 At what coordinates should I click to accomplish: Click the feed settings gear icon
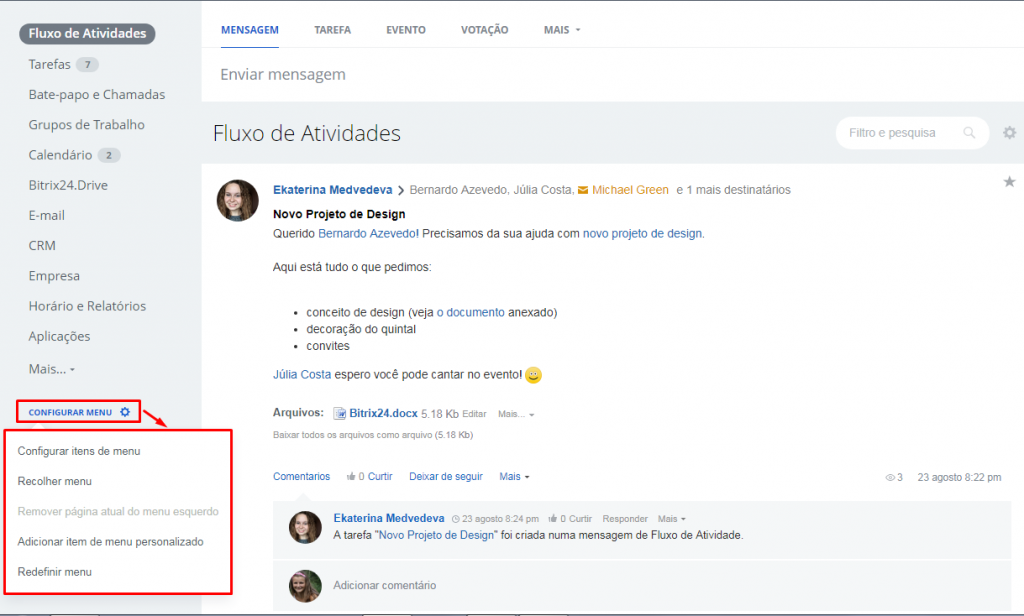point(1010,133)
